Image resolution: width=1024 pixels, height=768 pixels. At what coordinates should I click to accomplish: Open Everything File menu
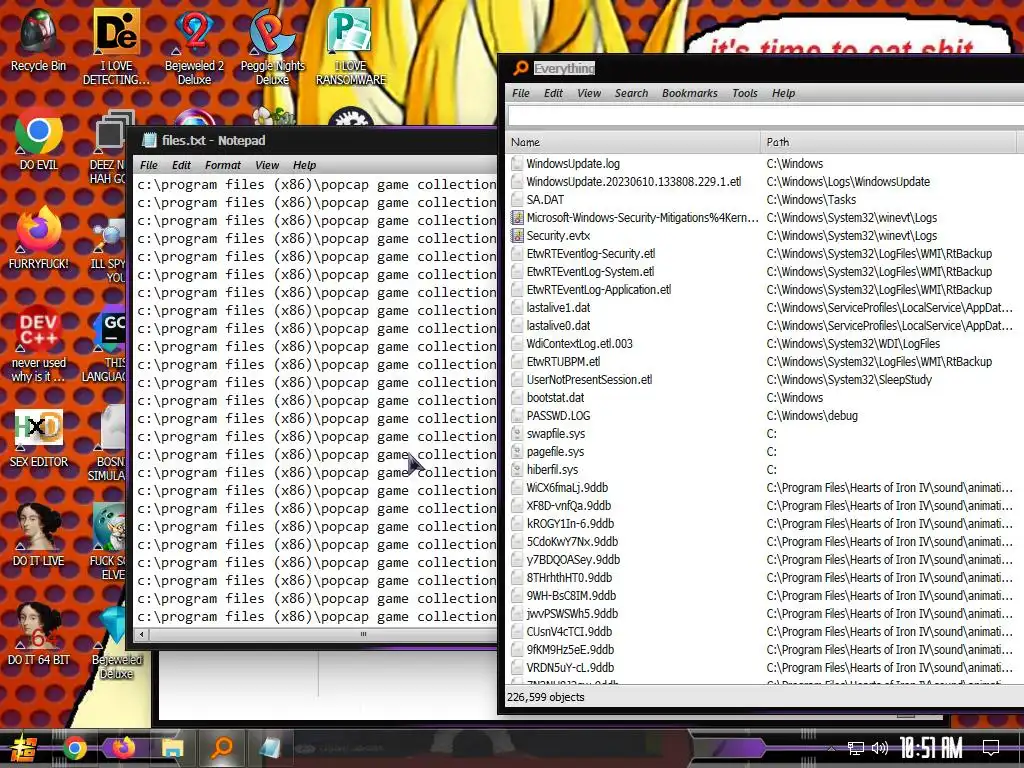[x=521, y=93]
